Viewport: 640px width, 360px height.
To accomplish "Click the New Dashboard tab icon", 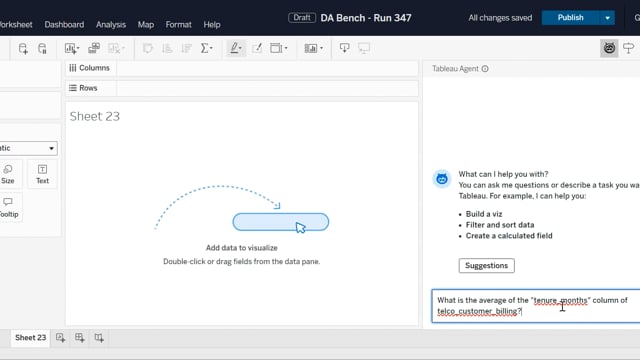I will click(x=80, y=338).
